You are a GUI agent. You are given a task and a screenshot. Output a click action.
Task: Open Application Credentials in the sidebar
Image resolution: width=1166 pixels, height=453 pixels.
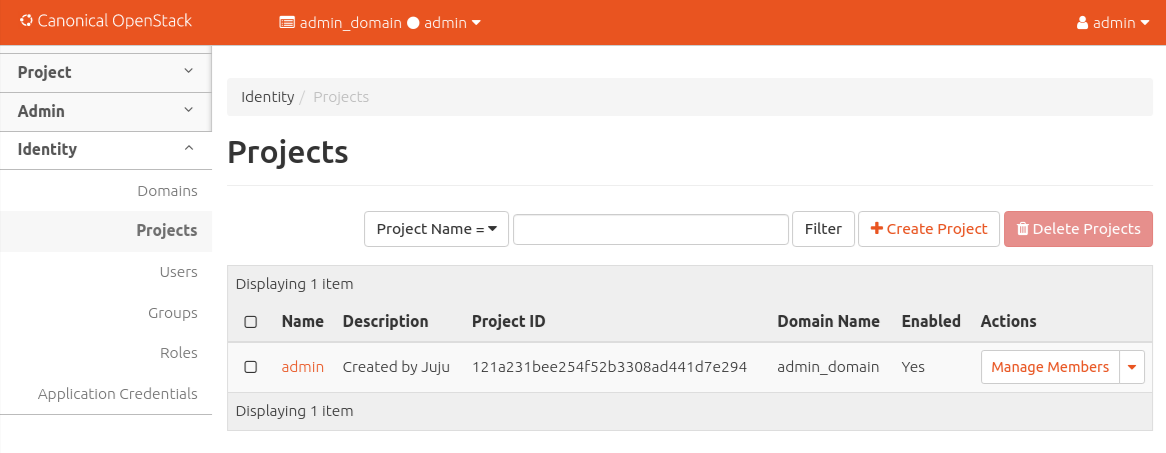tap(117, 394)
